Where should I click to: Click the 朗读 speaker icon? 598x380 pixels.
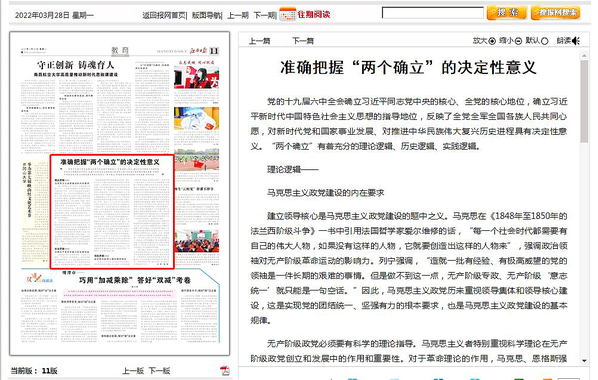coord(576,41)
